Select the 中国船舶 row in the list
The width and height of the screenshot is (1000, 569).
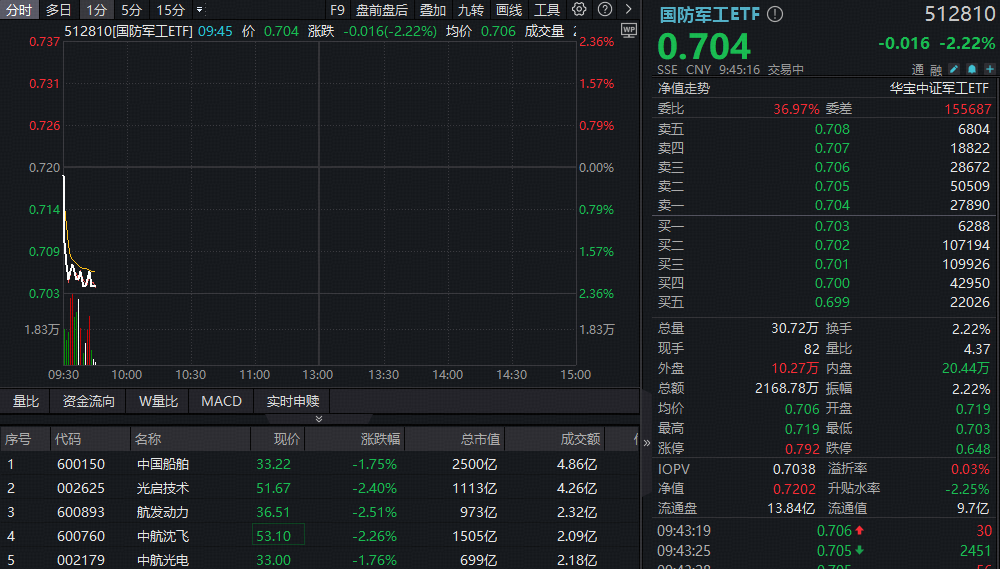click(163, 464)
